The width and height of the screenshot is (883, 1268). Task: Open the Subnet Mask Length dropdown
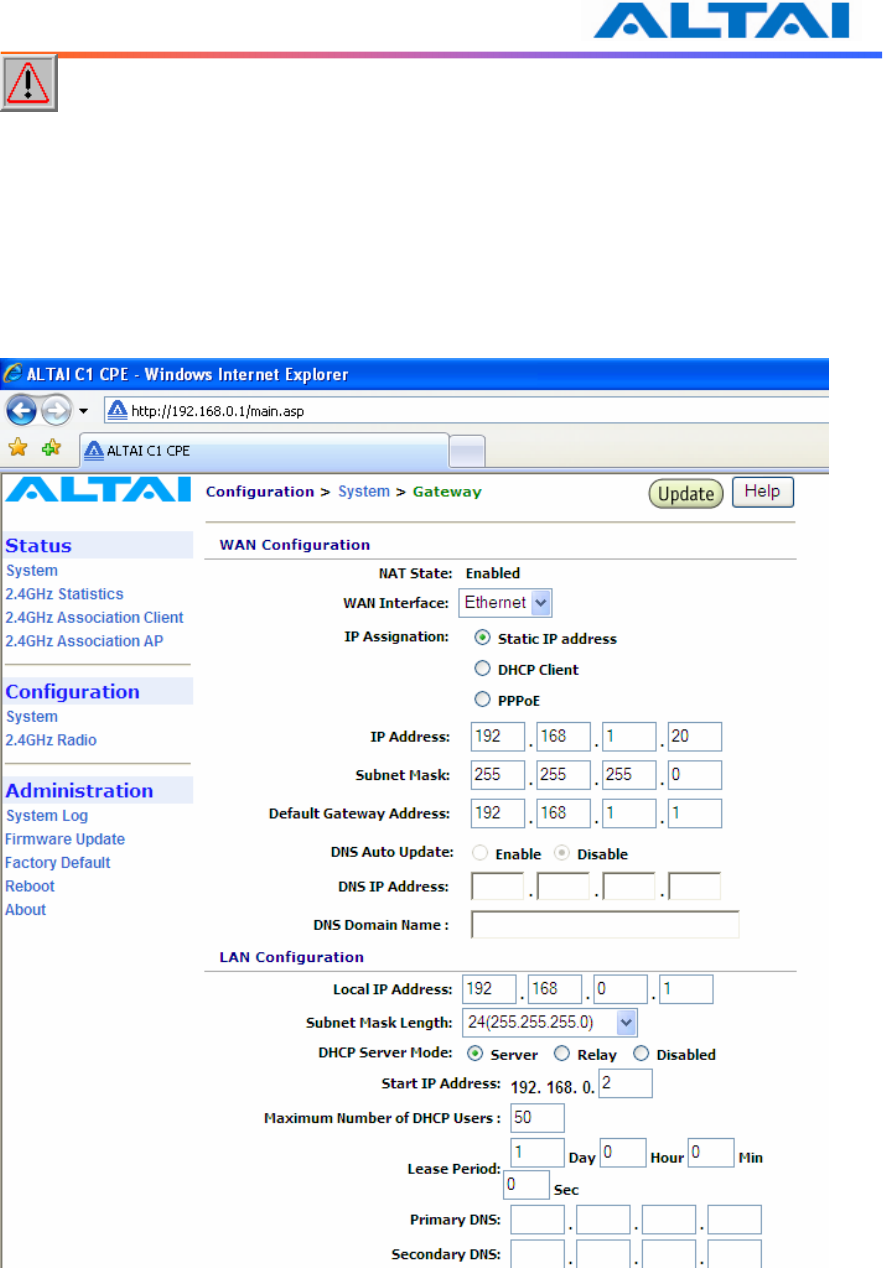pos(550,1022)
